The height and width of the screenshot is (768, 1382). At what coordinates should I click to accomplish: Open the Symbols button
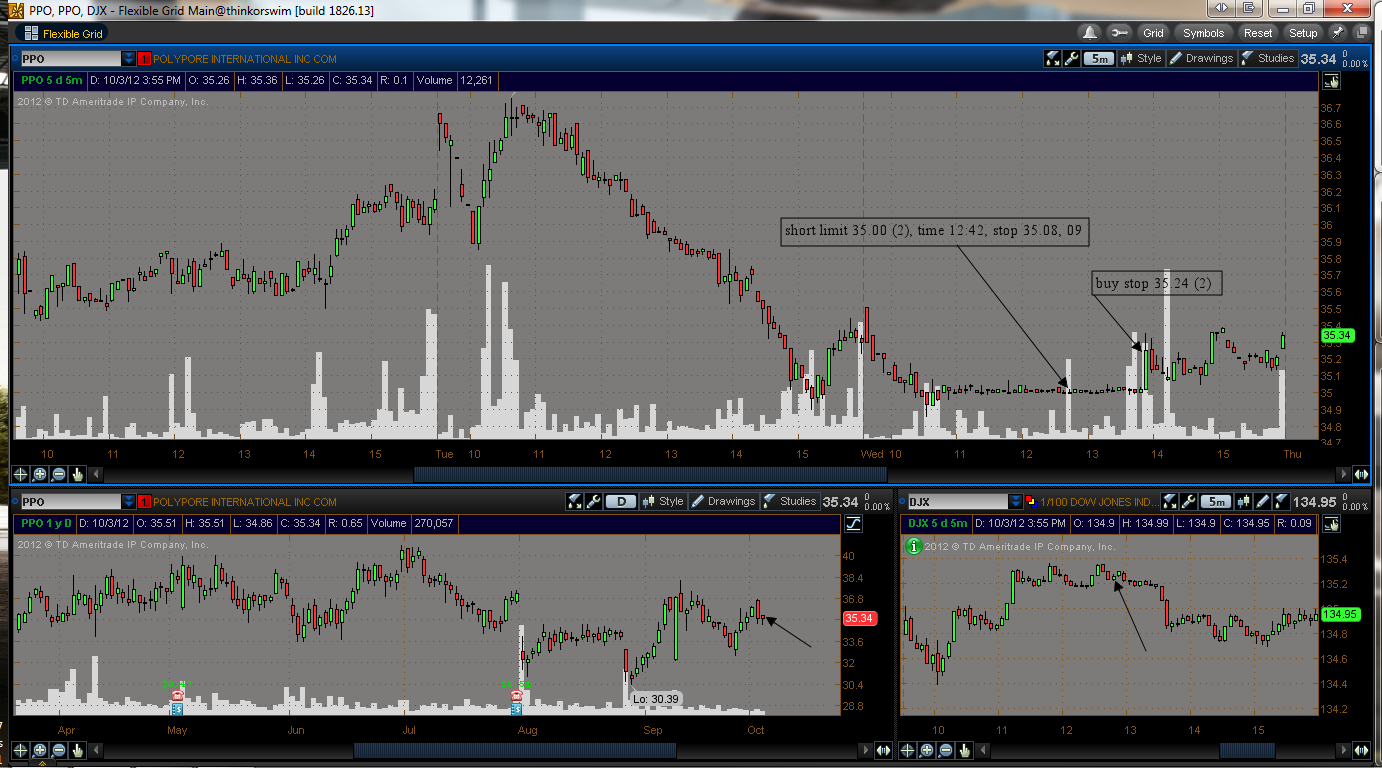click(x=1204, y=33)
